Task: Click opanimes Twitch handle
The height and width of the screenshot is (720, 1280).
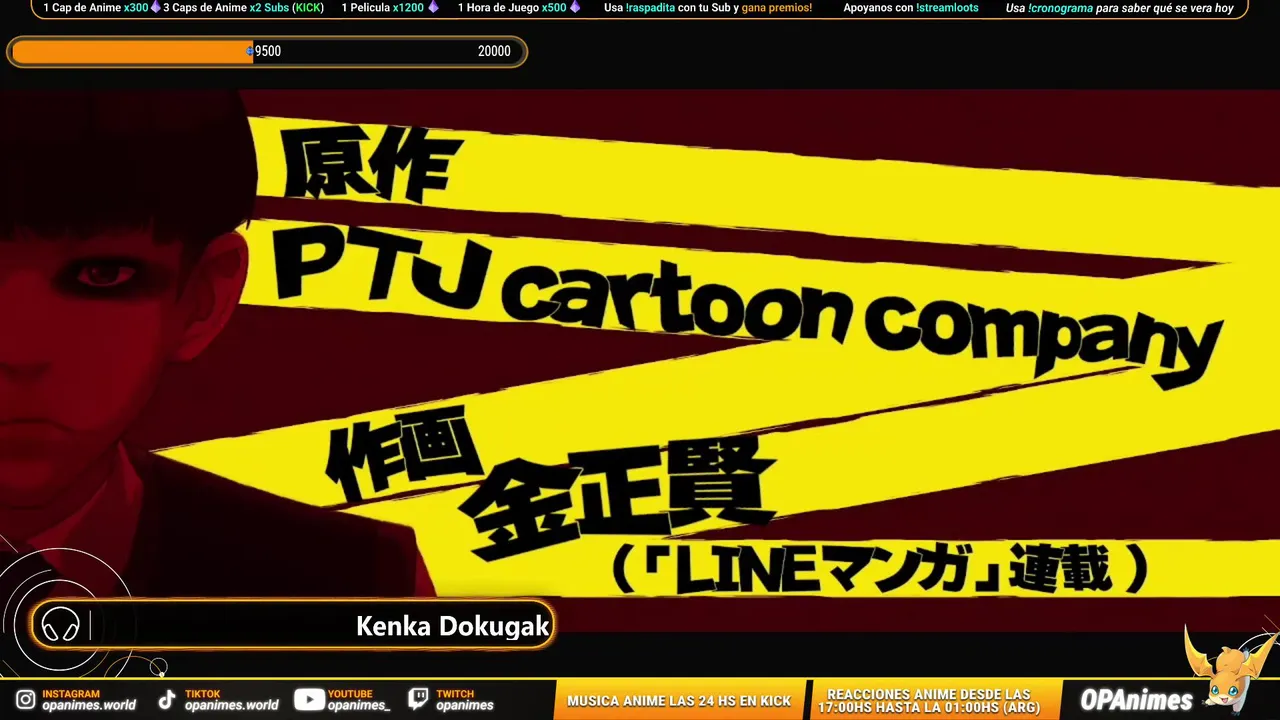Action: [465, 705]
